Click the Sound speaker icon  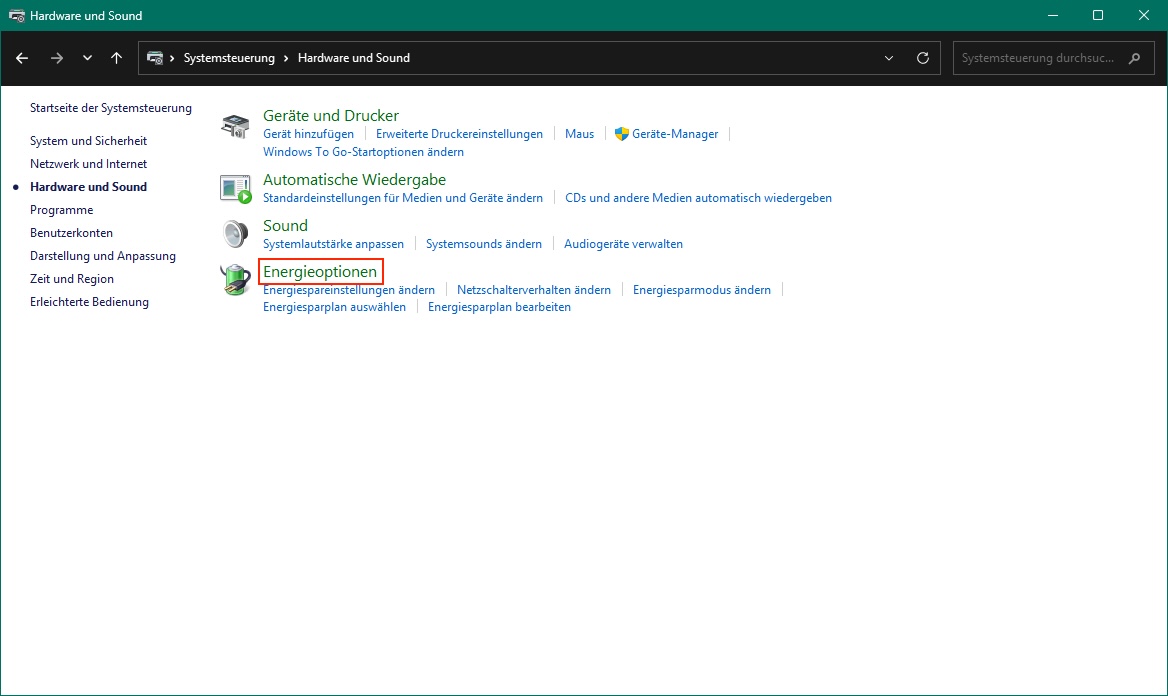(x=235, y=234)
